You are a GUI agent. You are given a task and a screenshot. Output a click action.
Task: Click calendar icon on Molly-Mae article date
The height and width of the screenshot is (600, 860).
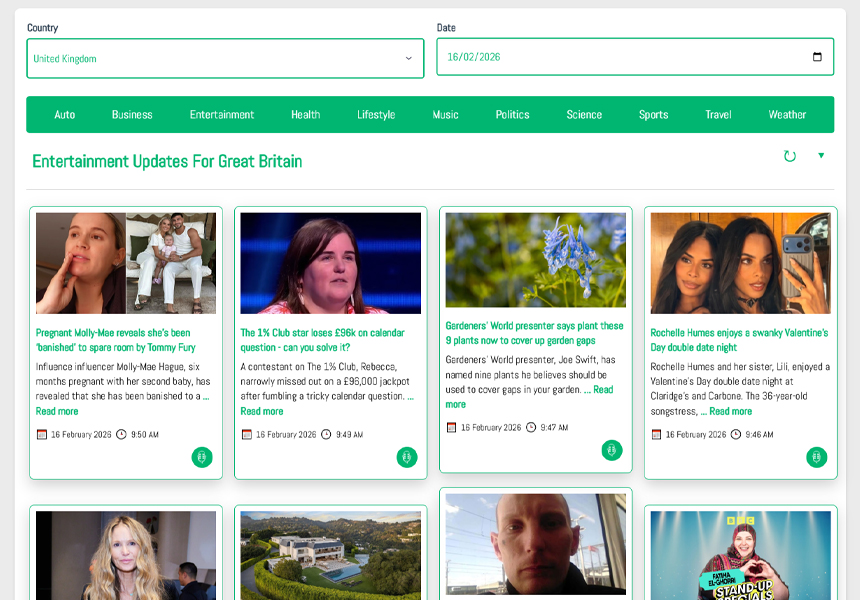tap(42, 435)
